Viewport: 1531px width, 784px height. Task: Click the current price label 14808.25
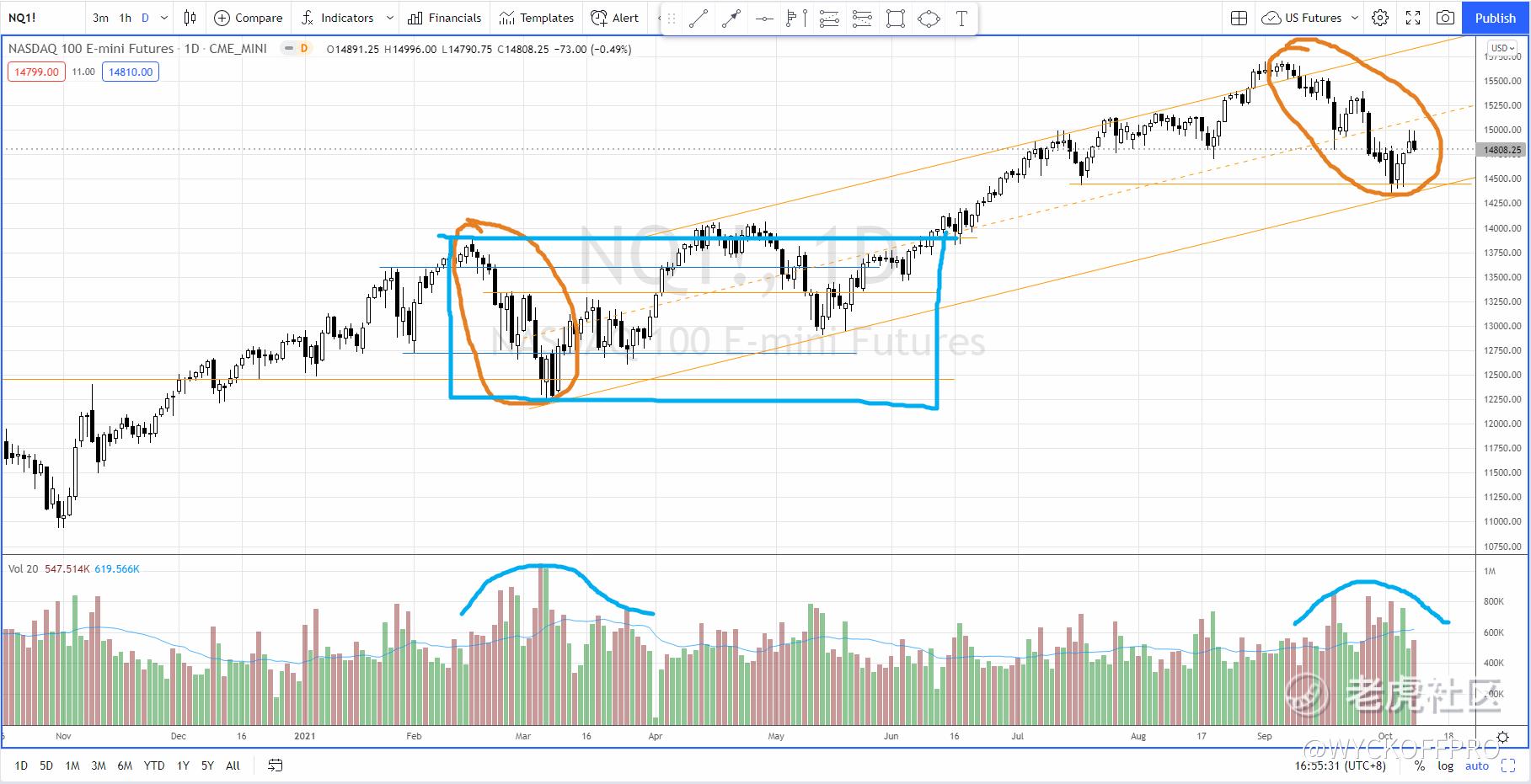click(1502, 150)
